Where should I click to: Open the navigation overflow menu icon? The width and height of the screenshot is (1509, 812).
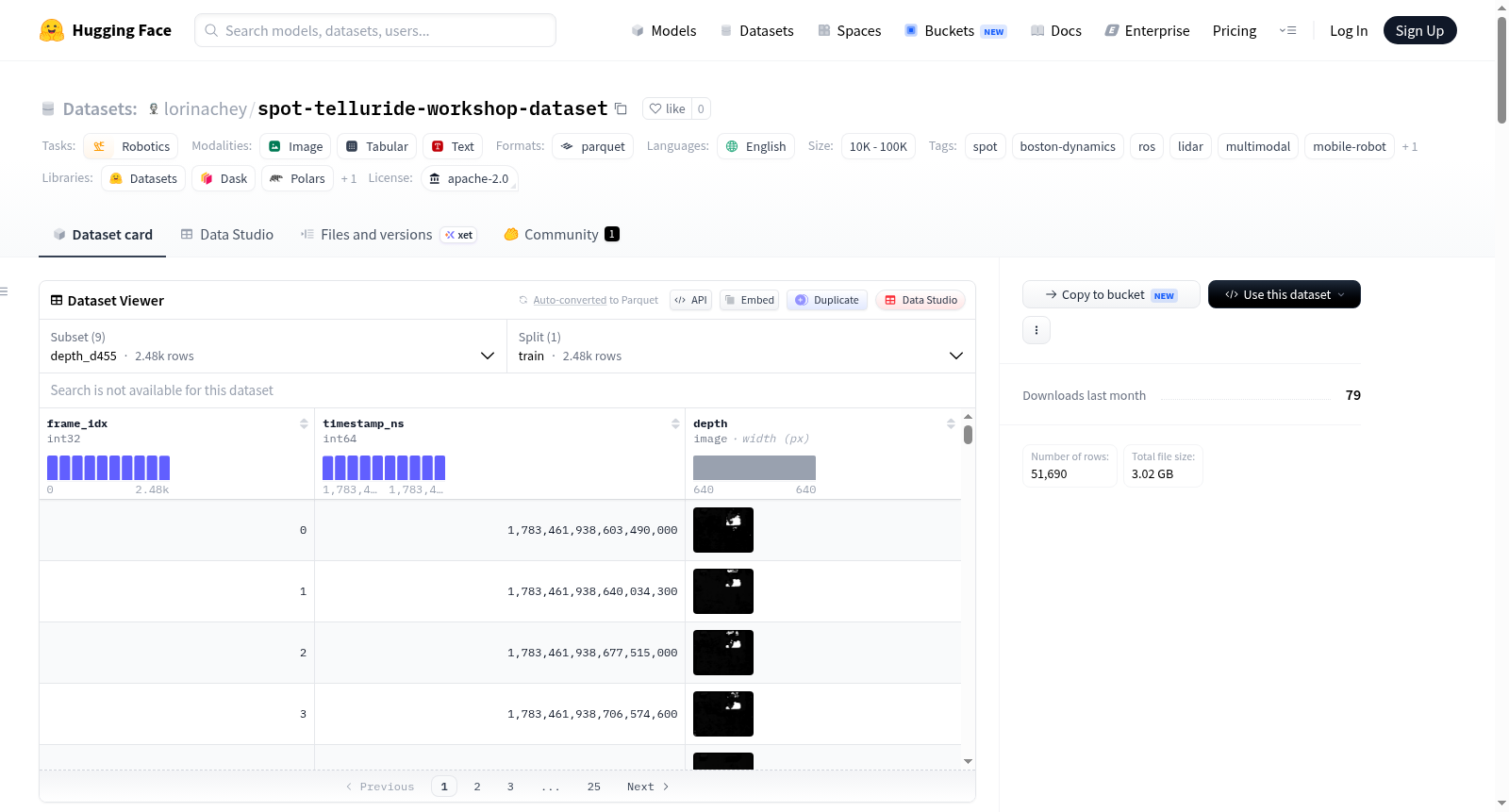coord(1287,30)
